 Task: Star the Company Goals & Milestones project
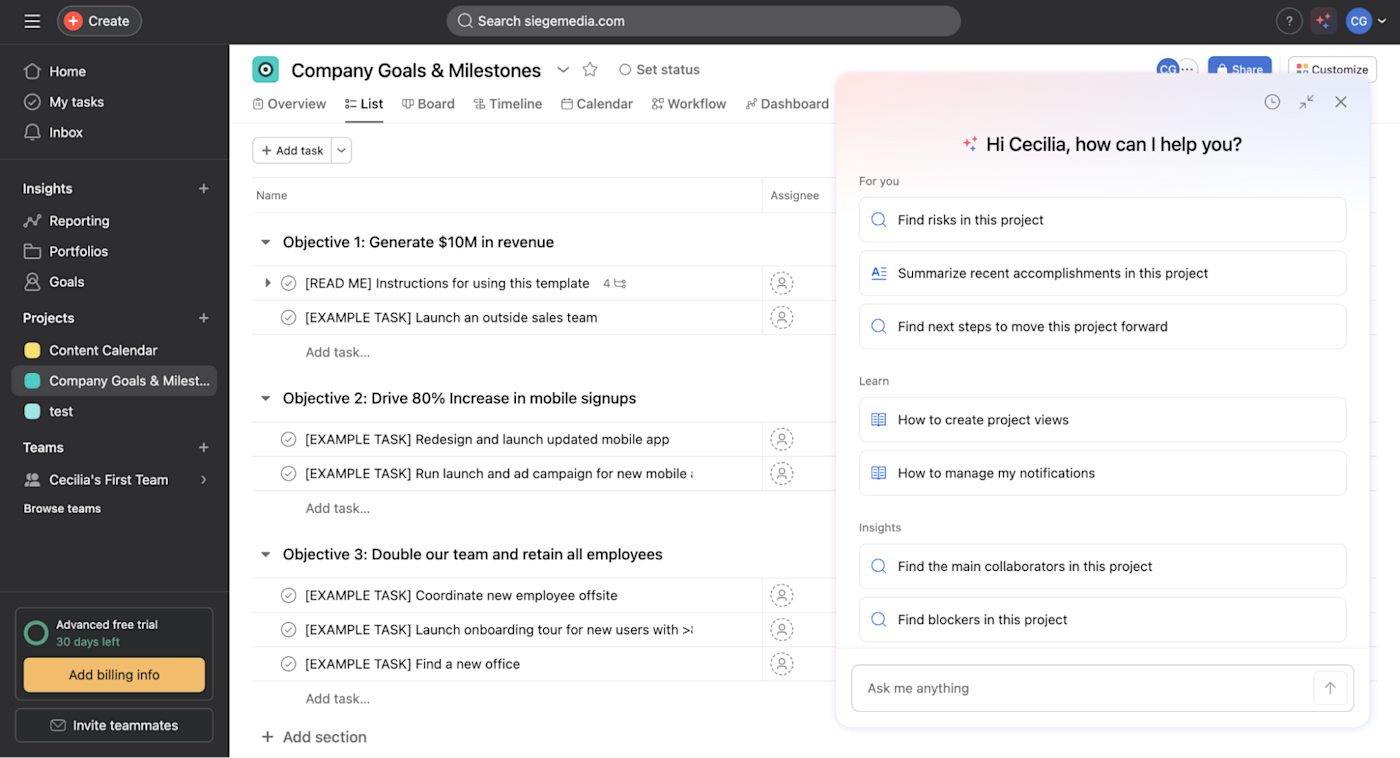pyautogui.click(x=590, y=69)
